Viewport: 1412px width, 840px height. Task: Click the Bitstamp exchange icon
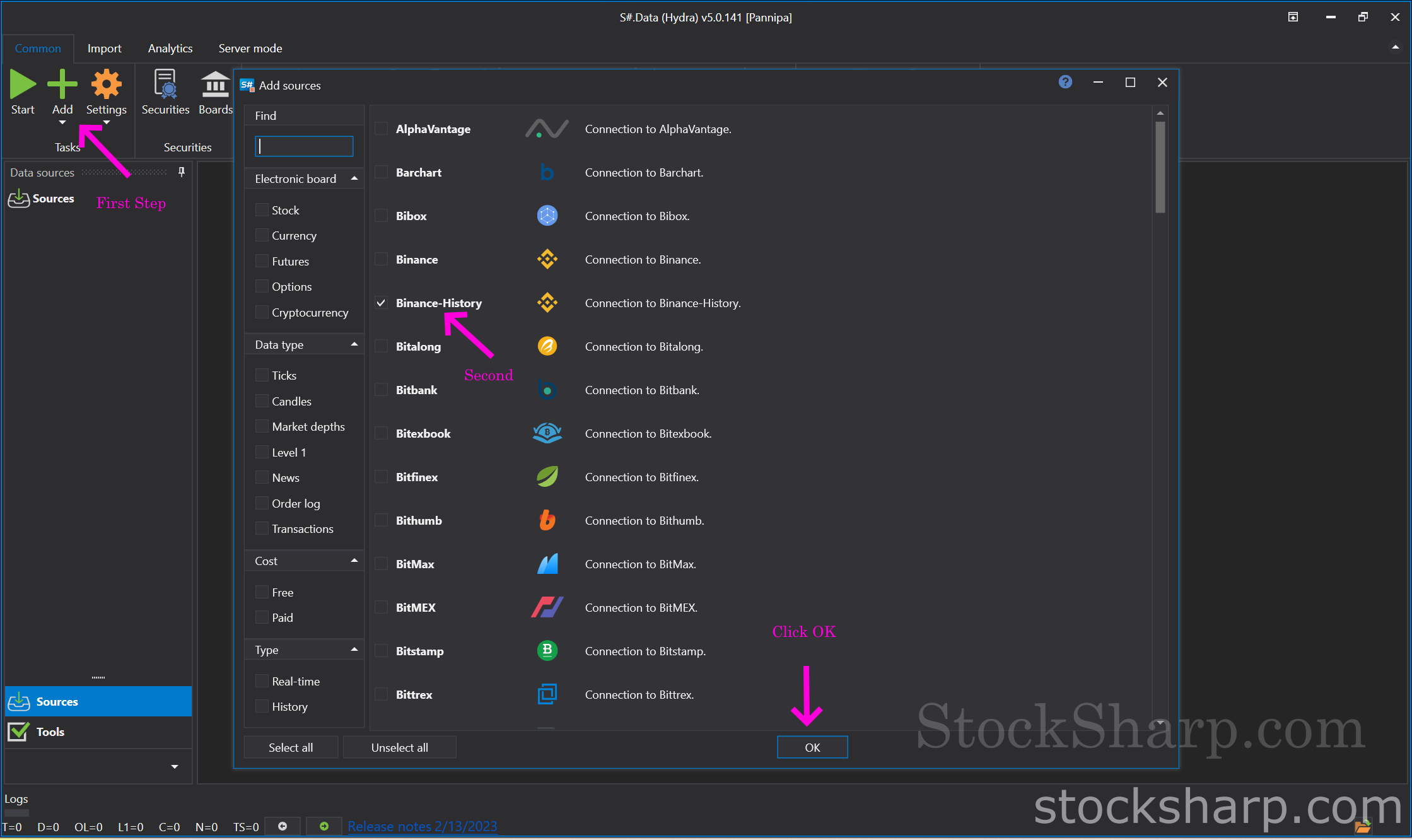(x=548, y=650)
